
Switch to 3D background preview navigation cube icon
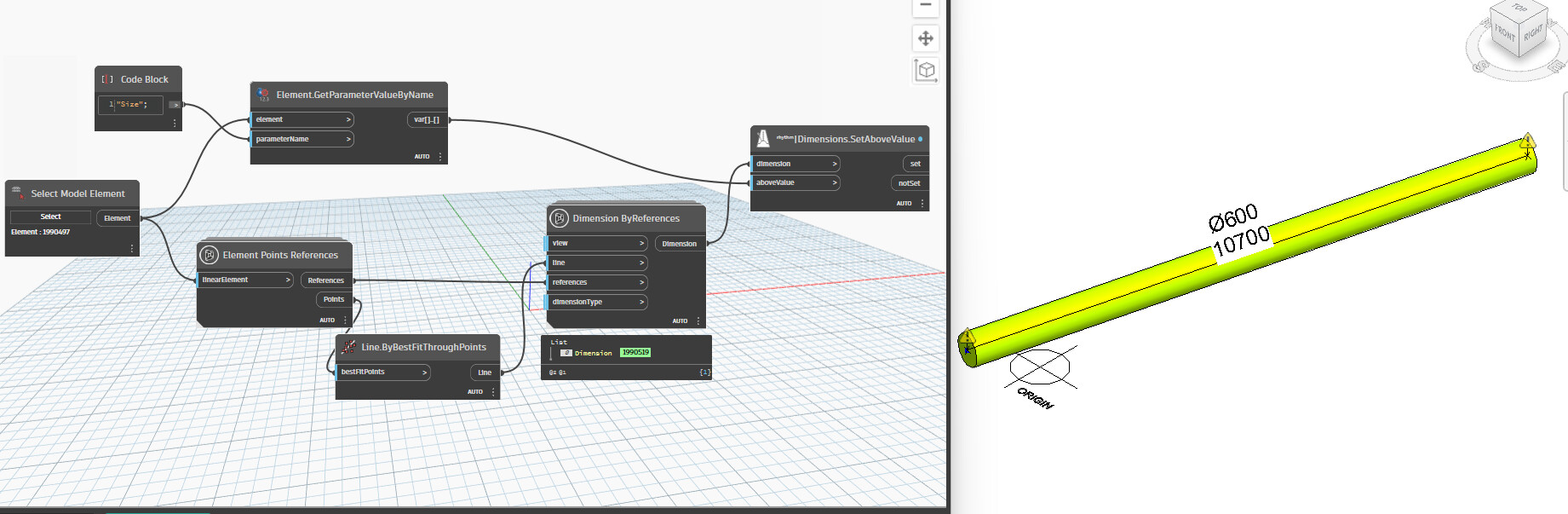coord(926,70)
